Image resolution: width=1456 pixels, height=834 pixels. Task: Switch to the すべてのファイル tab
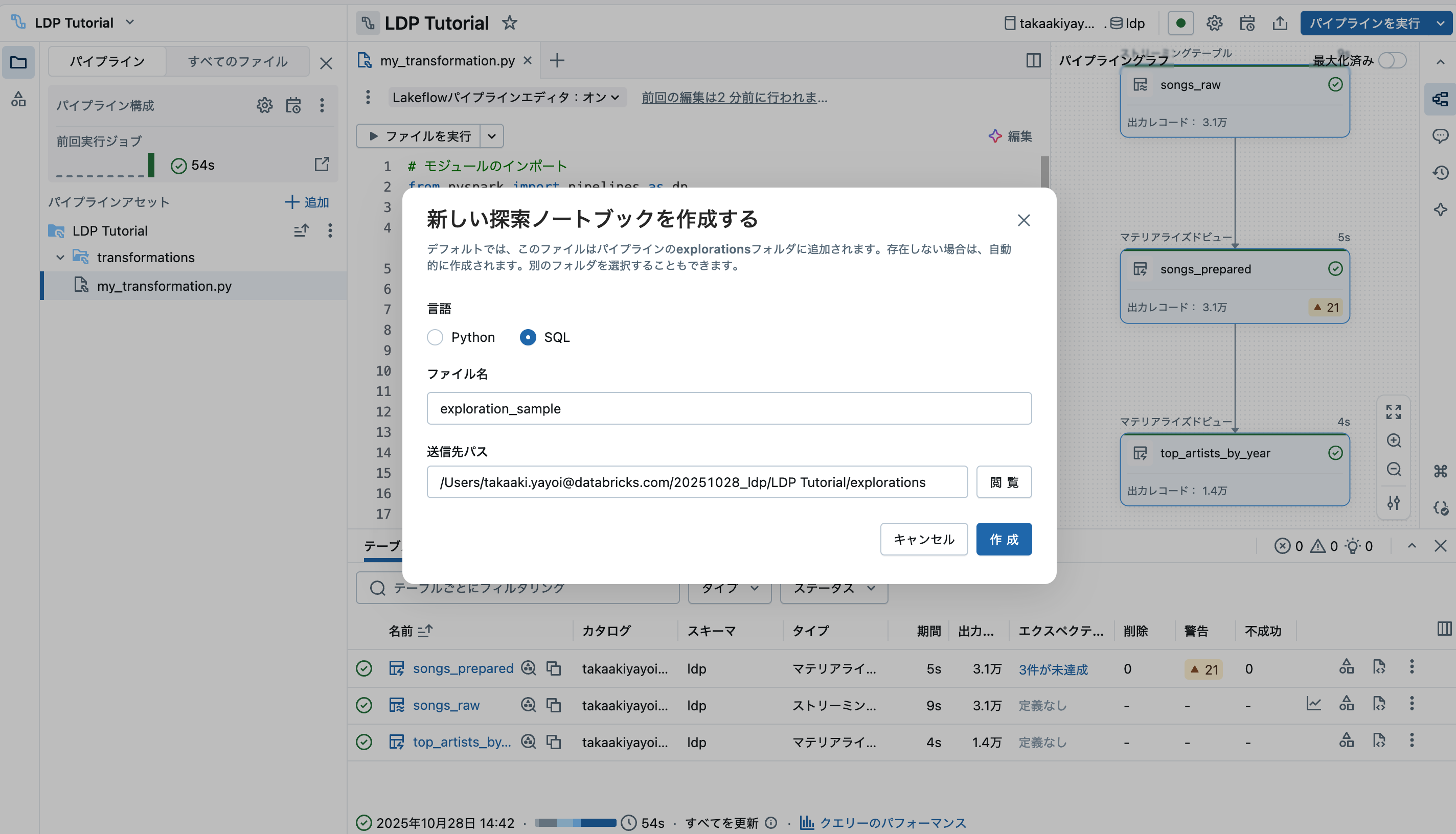[x=237, y=61]
